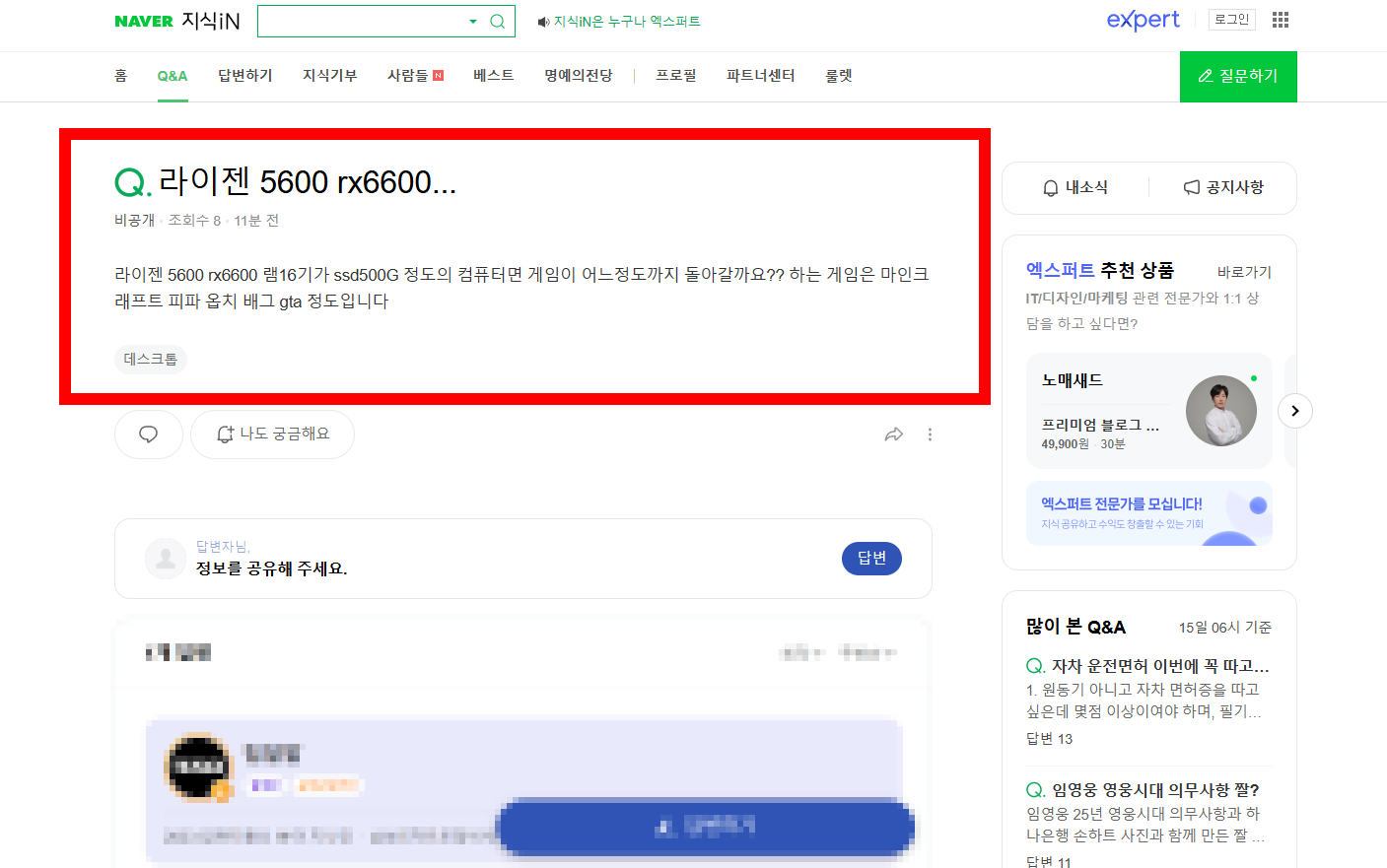Open 공지사항 announcements
Image resolution: width=1387 pixels, height=868 pixels.
point(1223,187)
